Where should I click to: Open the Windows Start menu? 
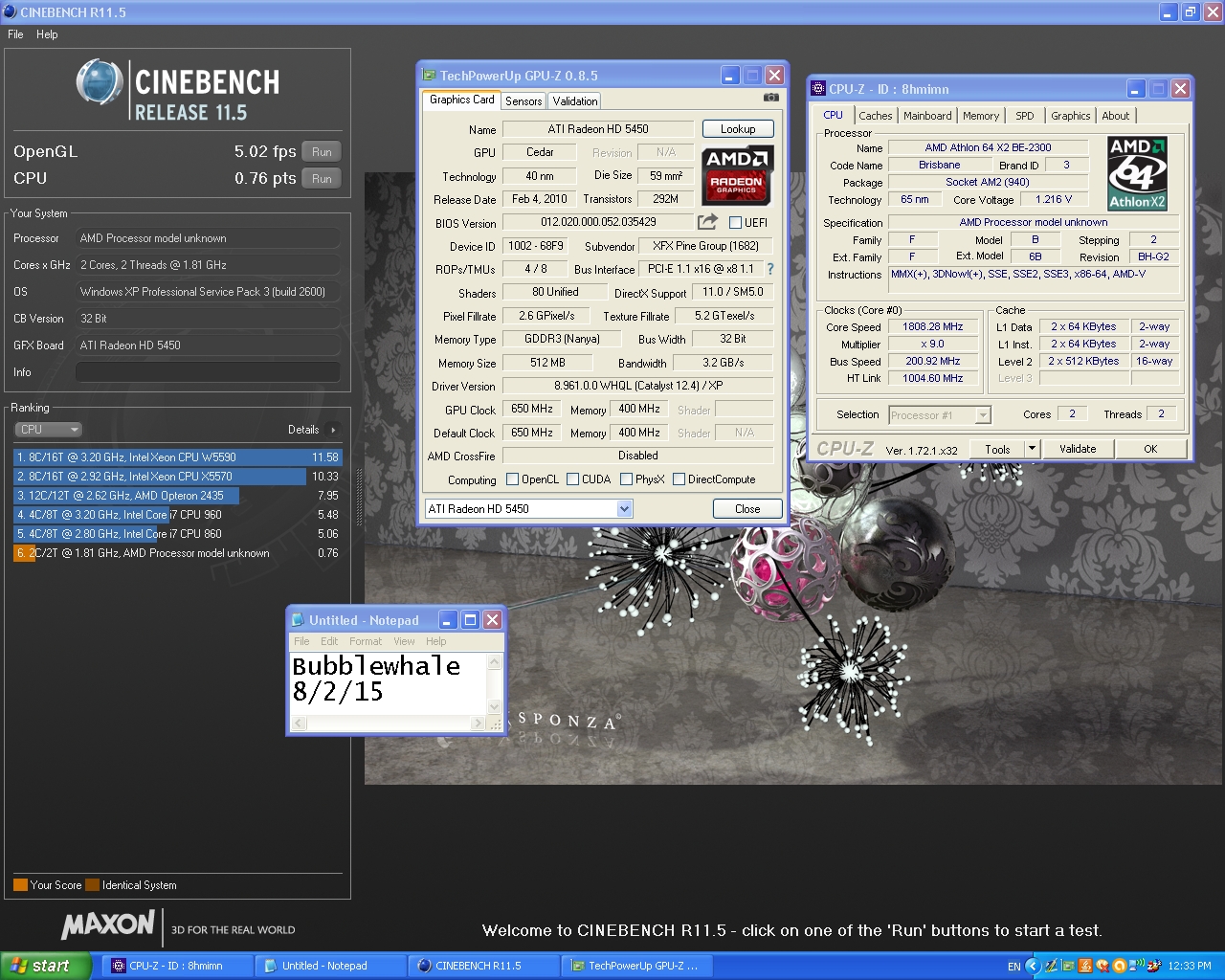[x=46, y=966]
